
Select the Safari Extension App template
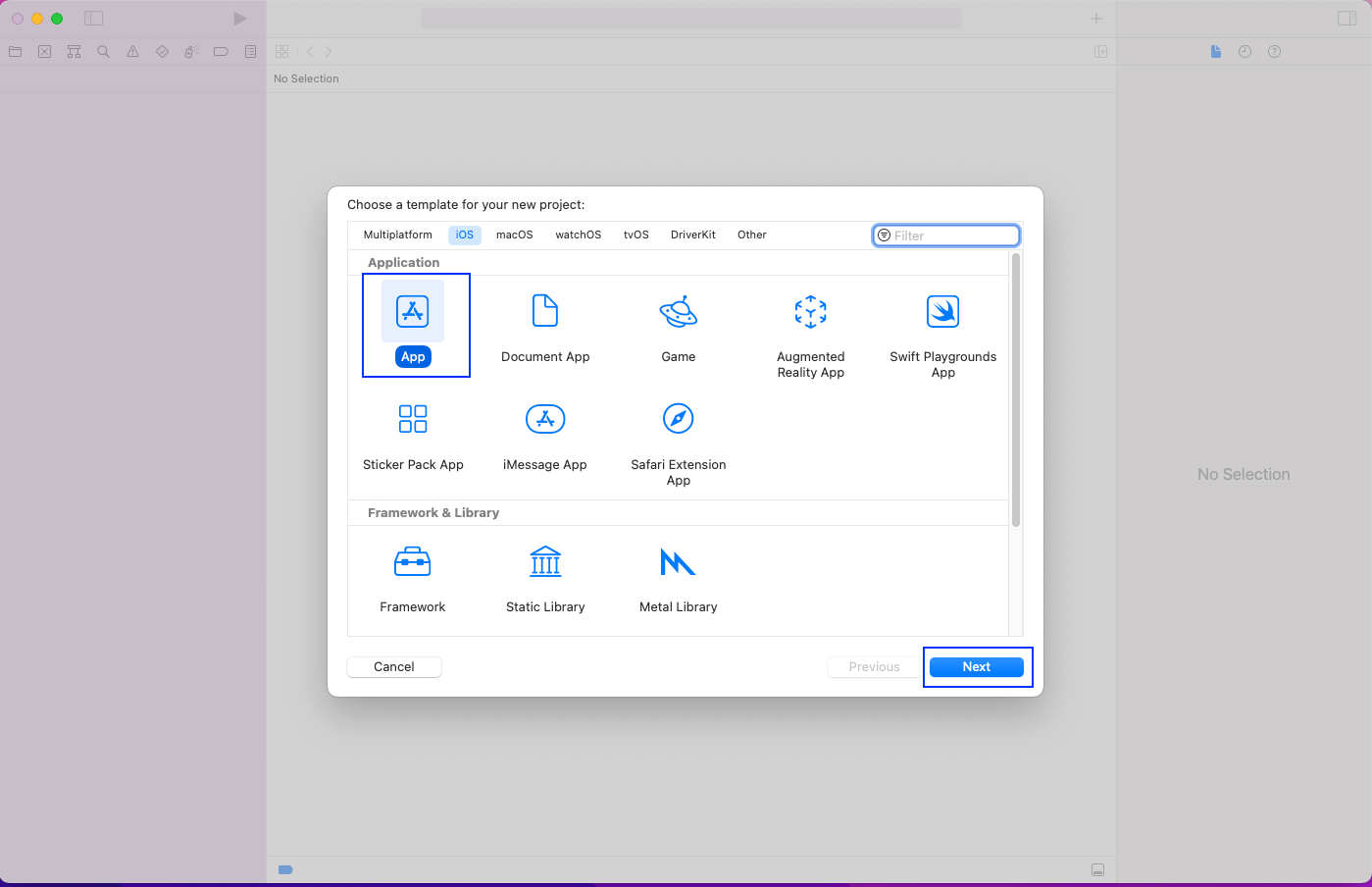tap(678, 419)
